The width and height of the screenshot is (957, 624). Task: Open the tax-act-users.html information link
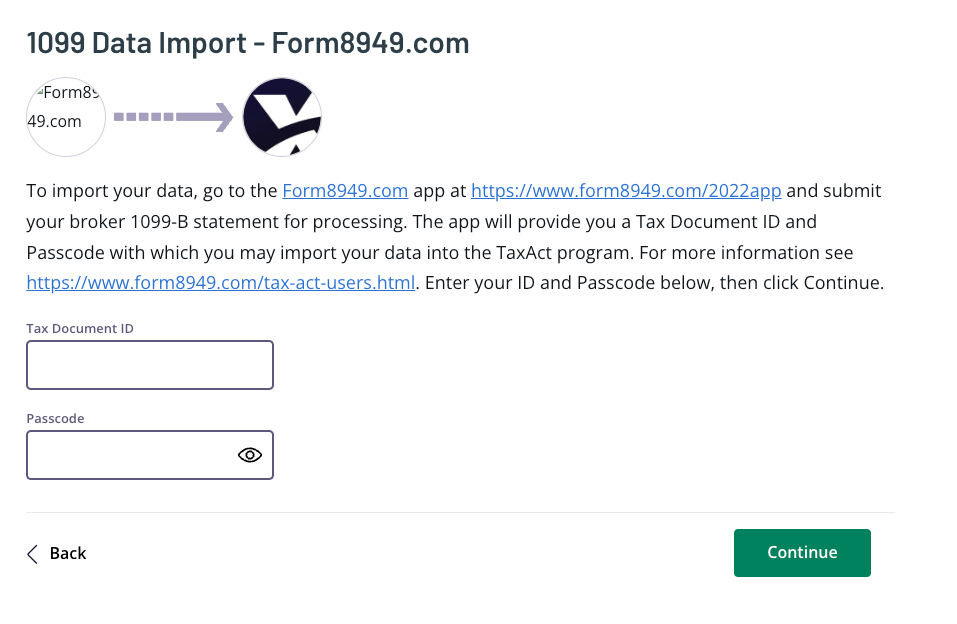point(220,282)
